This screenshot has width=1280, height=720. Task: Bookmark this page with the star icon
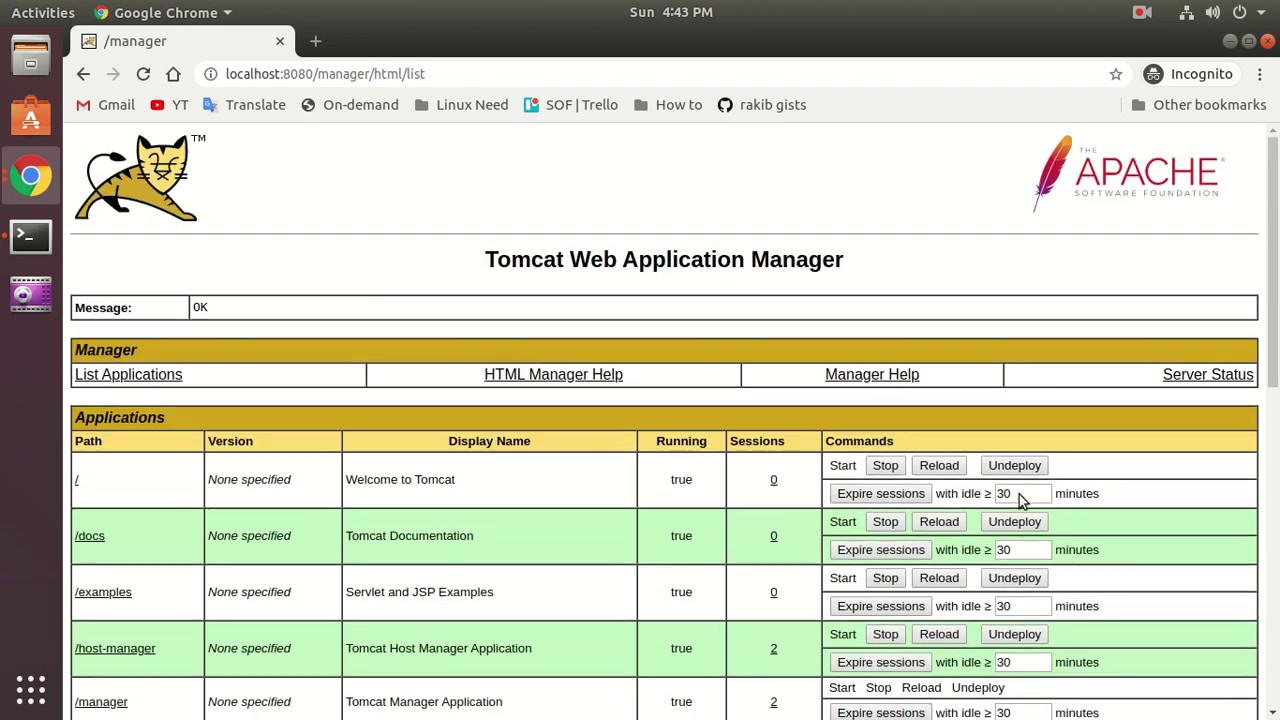pyautogui.click(x=1116, y=74)
